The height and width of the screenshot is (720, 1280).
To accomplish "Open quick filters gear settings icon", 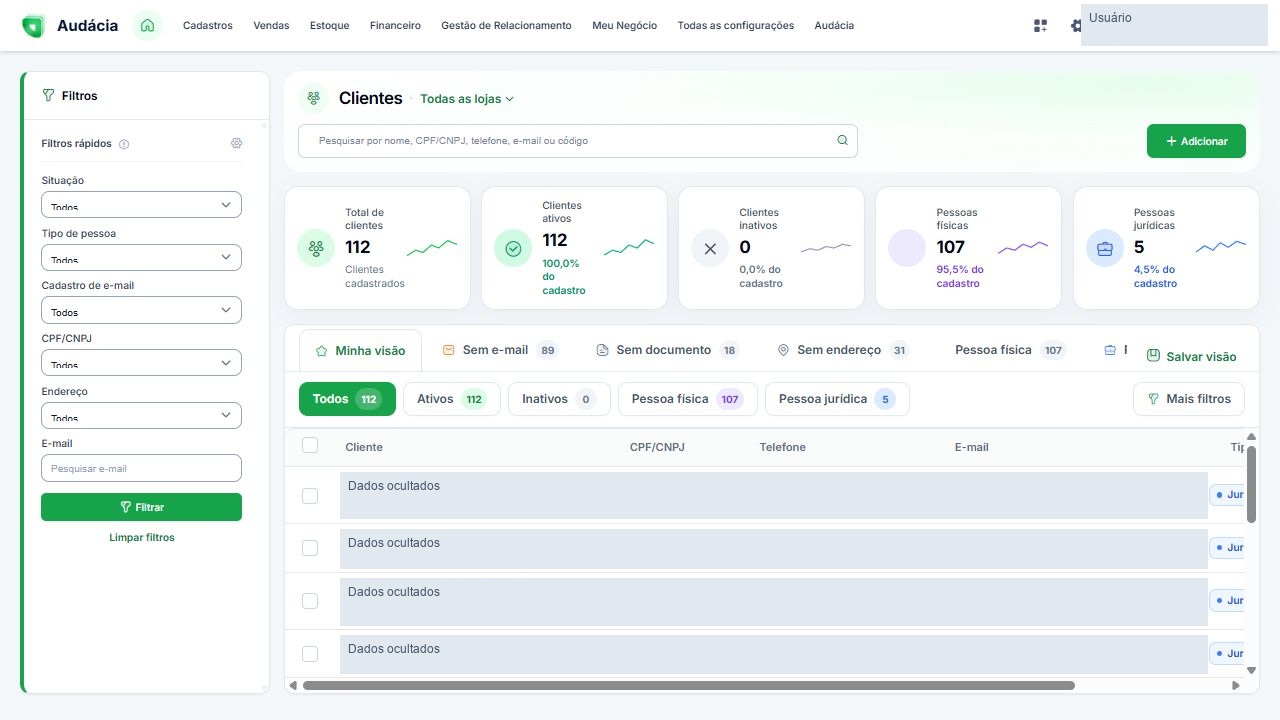I will [236, 143].
